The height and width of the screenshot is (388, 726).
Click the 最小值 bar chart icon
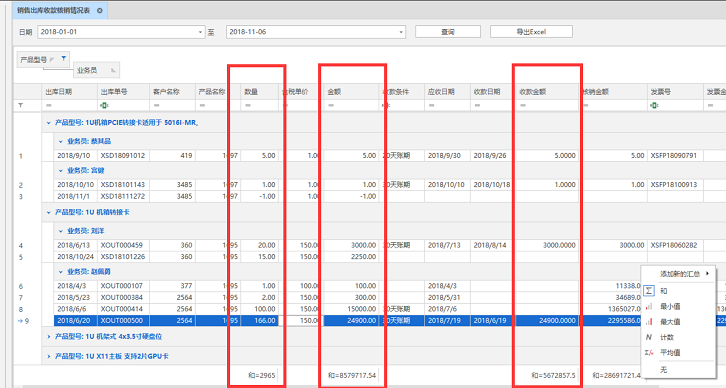coord(649,307)
